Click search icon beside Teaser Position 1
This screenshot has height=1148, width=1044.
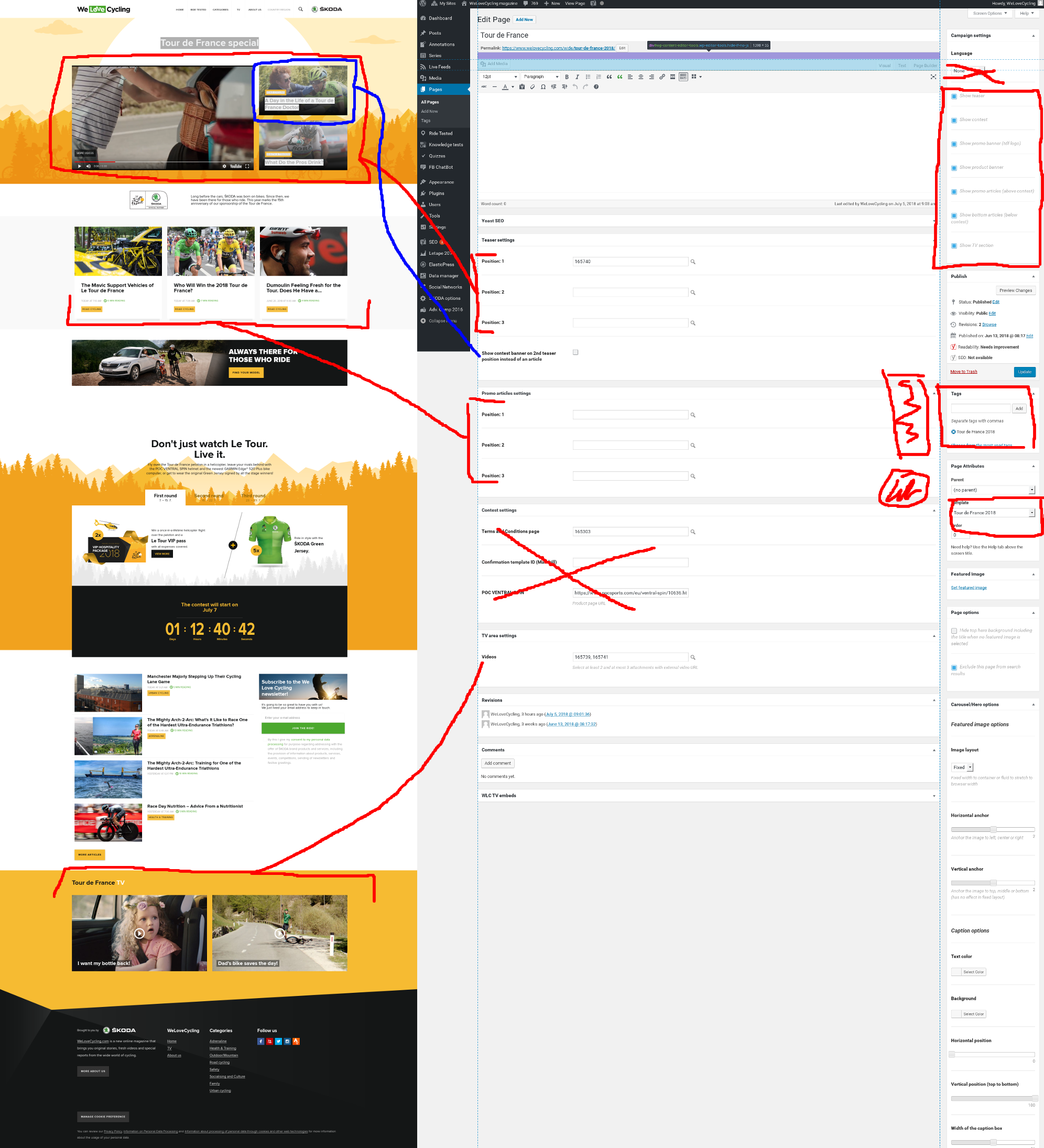tap(693, 262)
